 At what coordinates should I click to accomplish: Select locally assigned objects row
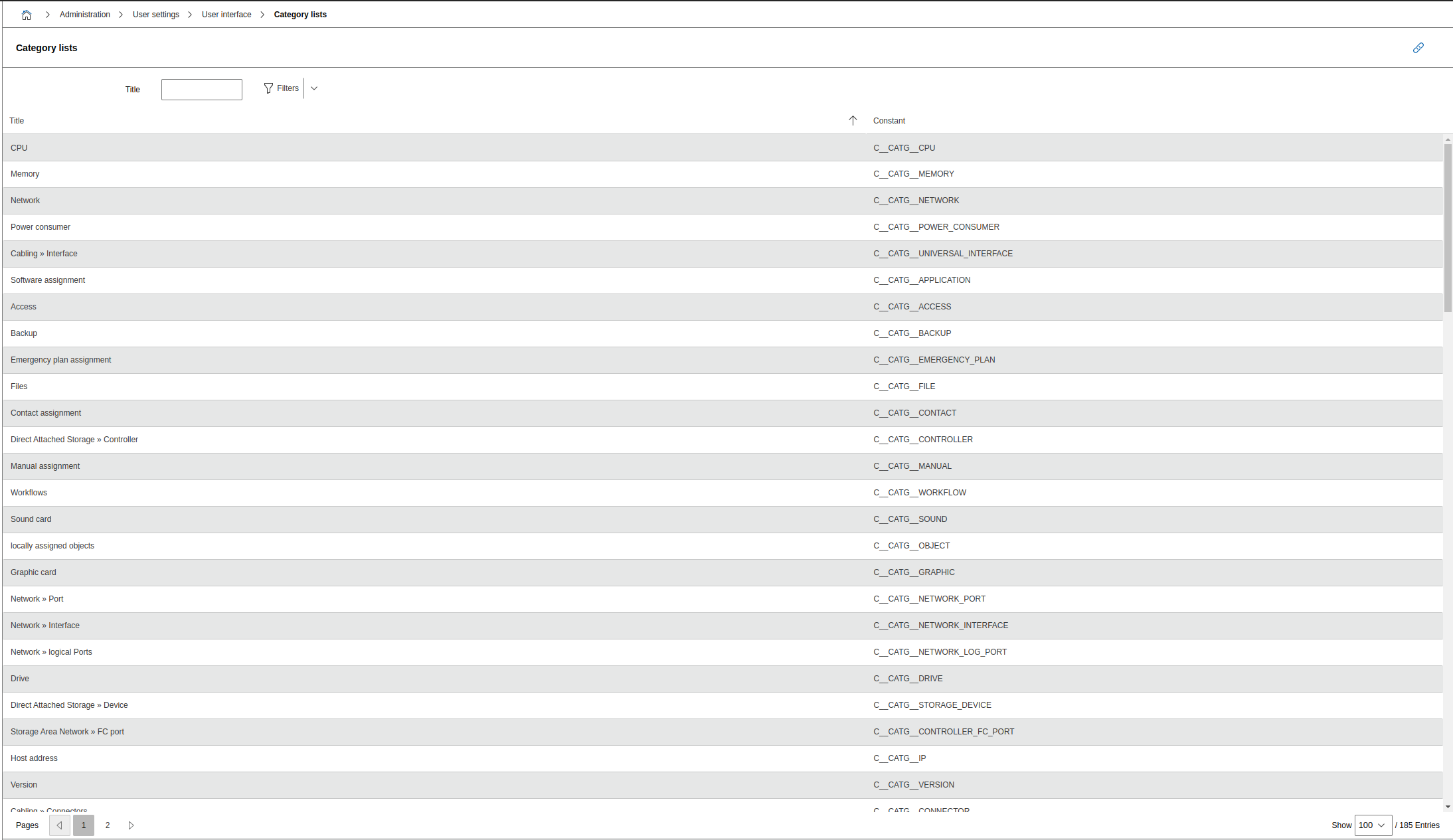coord(723,546)
